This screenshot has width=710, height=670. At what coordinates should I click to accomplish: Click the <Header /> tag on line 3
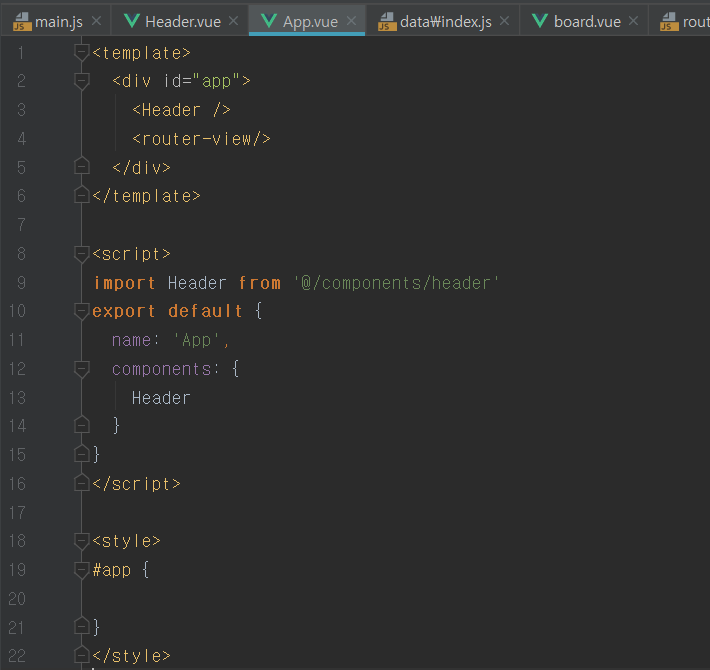pos(182,110)
